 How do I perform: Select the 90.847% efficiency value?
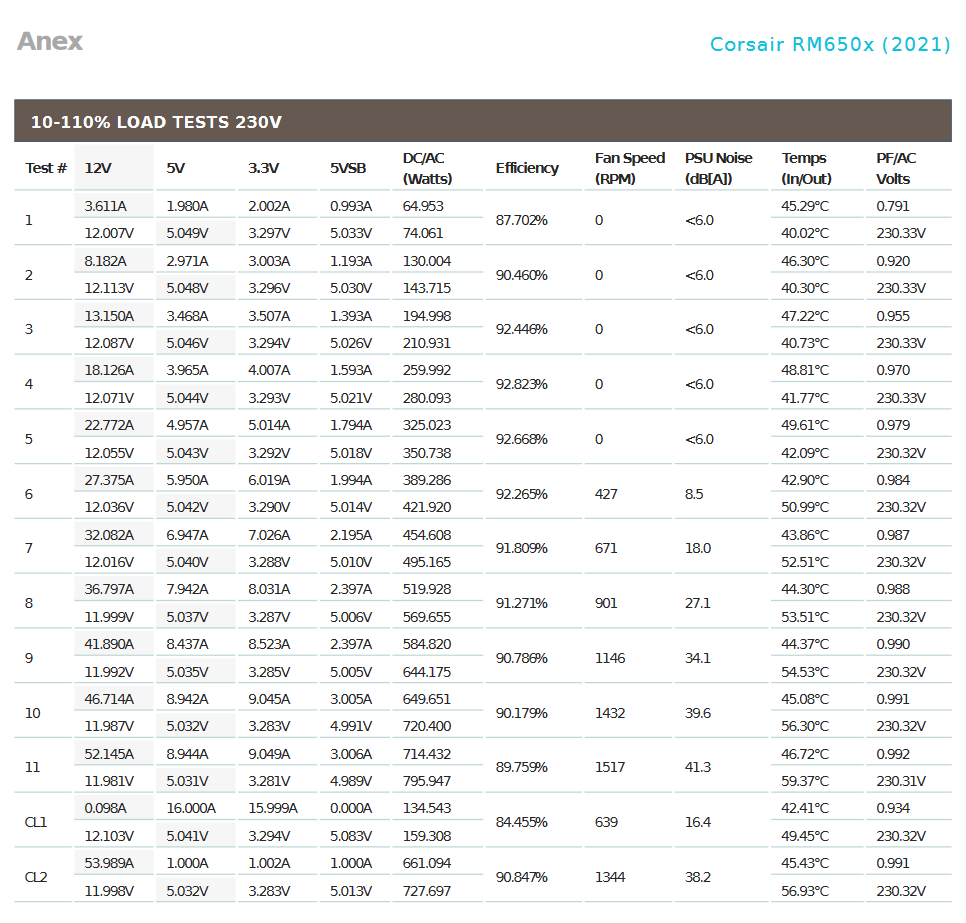click(521, 877)
